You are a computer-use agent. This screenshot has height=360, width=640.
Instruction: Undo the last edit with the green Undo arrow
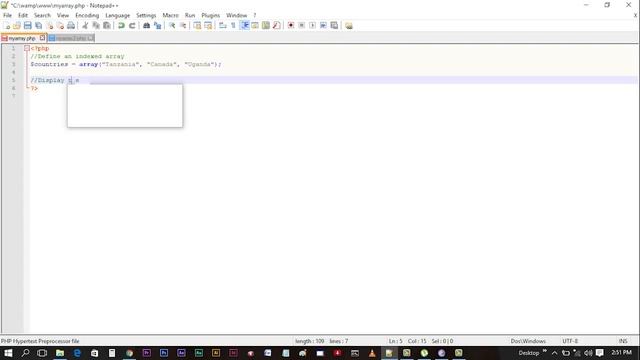pos(121,25)
